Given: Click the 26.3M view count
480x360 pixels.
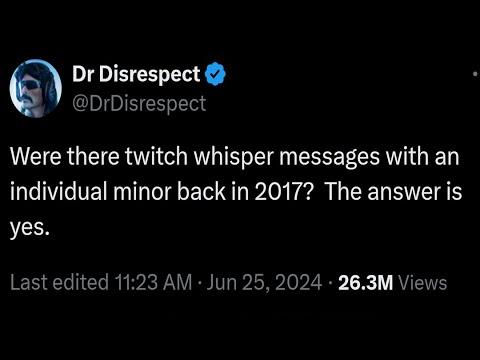Looking at the screenshot, I should point(365,283).
